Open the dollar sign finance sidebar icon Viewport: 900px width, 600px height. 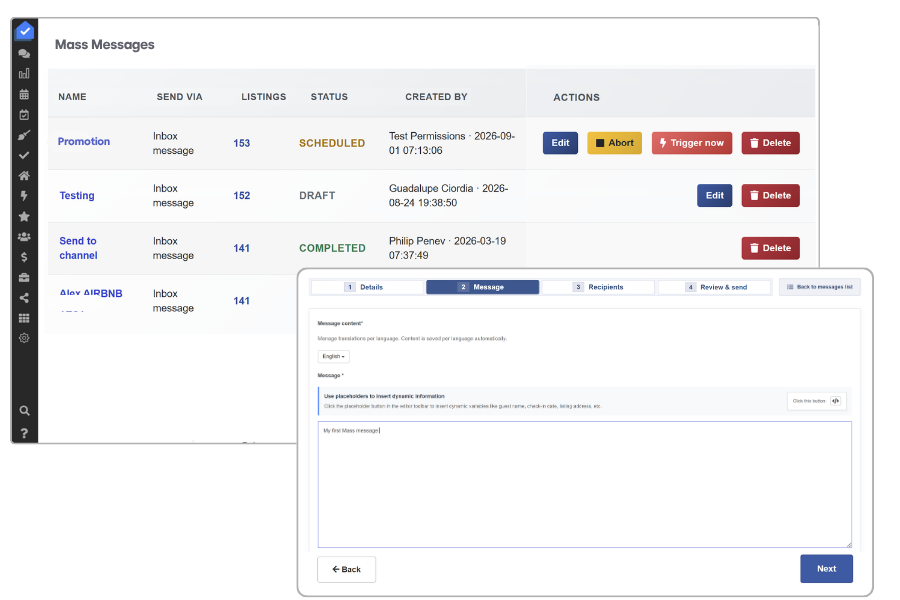[x=24, y=257]
